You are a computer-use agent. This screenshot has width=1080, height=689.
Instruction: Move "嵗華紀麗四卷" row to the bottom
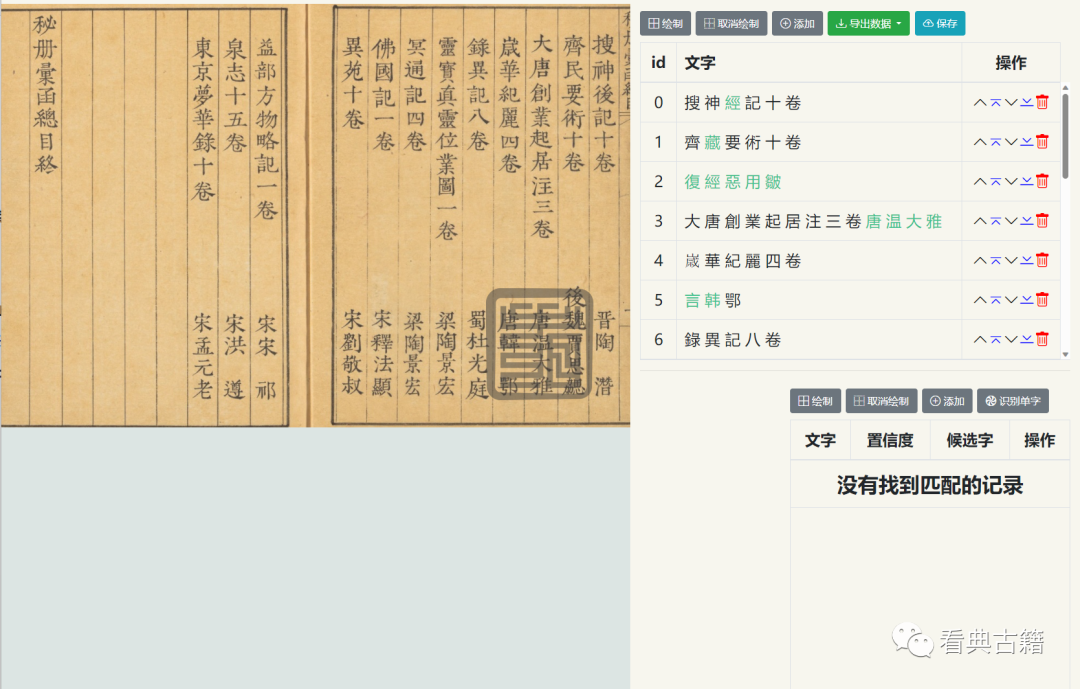[1022, 260]
